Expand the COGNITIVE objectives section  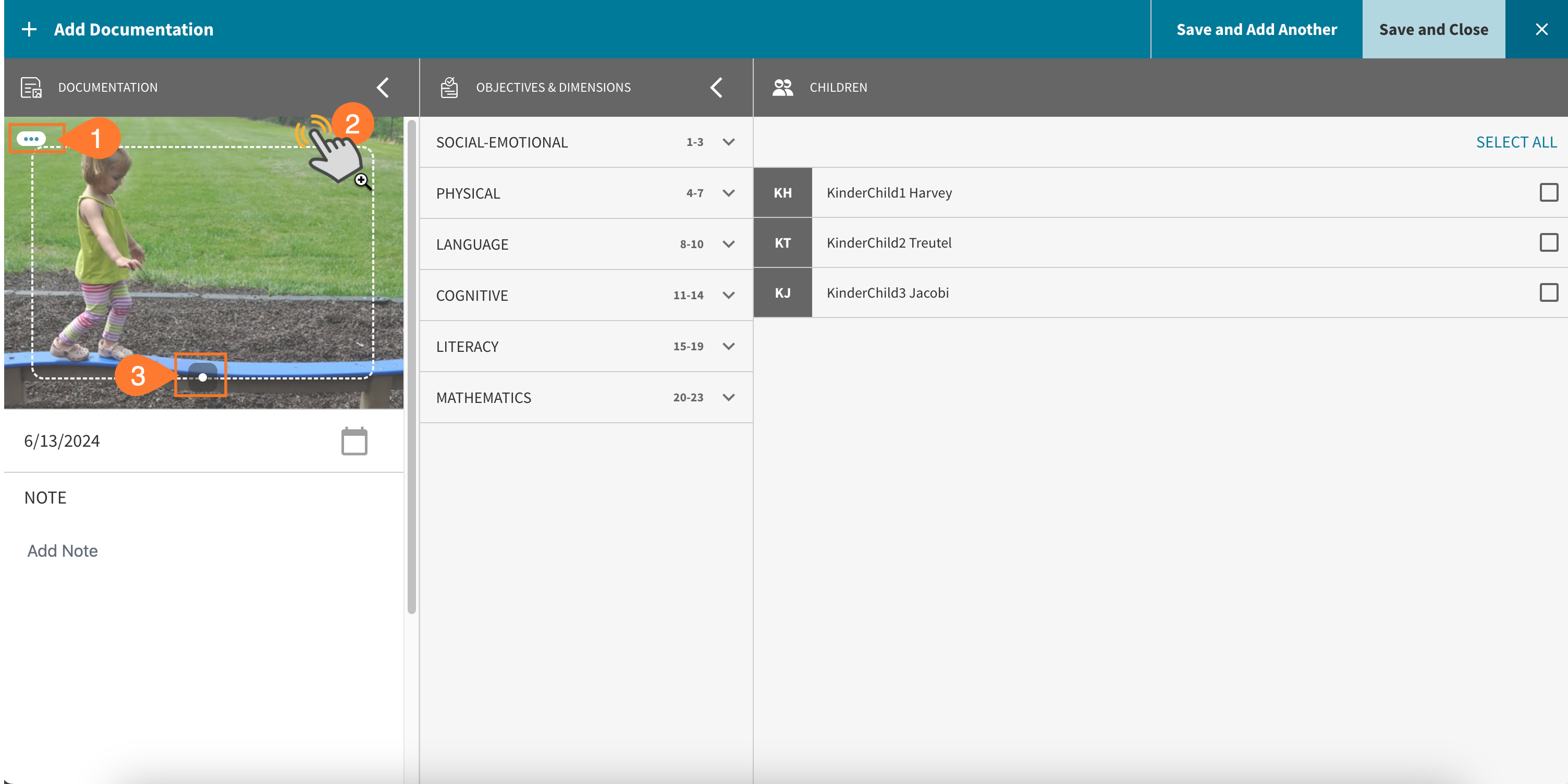click(x=728, y=295)
